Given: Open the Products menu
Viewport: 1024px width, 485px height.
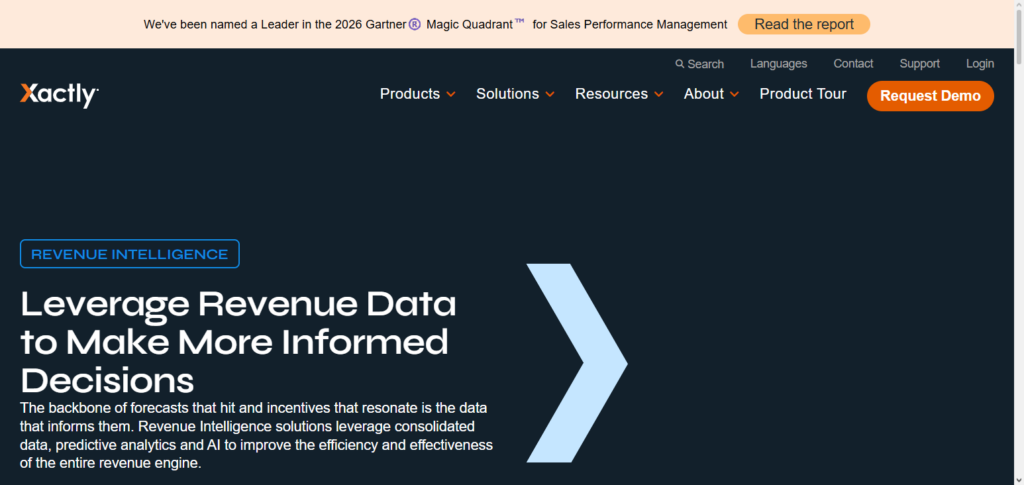Looking at the screenshot, I should click(410, 94).
